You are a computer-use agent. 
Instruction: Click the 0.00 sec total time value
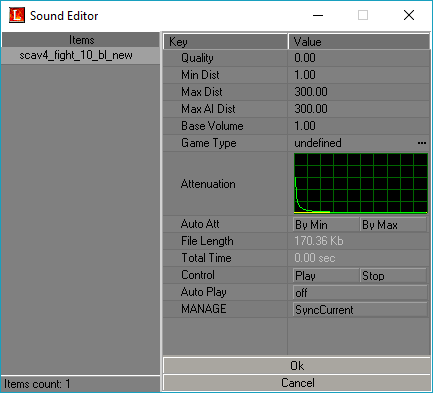click(x=315, y=258)
